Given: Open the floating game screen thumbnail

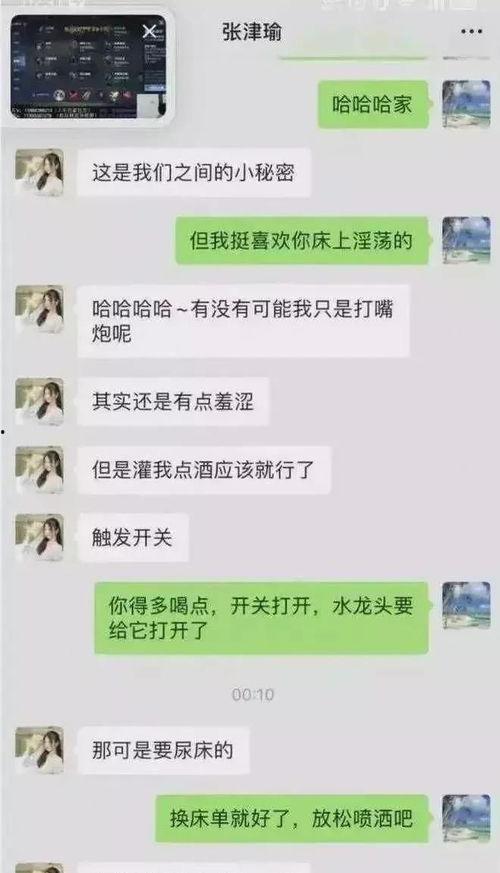Looking at the screenshot, I should click(88, 67).
